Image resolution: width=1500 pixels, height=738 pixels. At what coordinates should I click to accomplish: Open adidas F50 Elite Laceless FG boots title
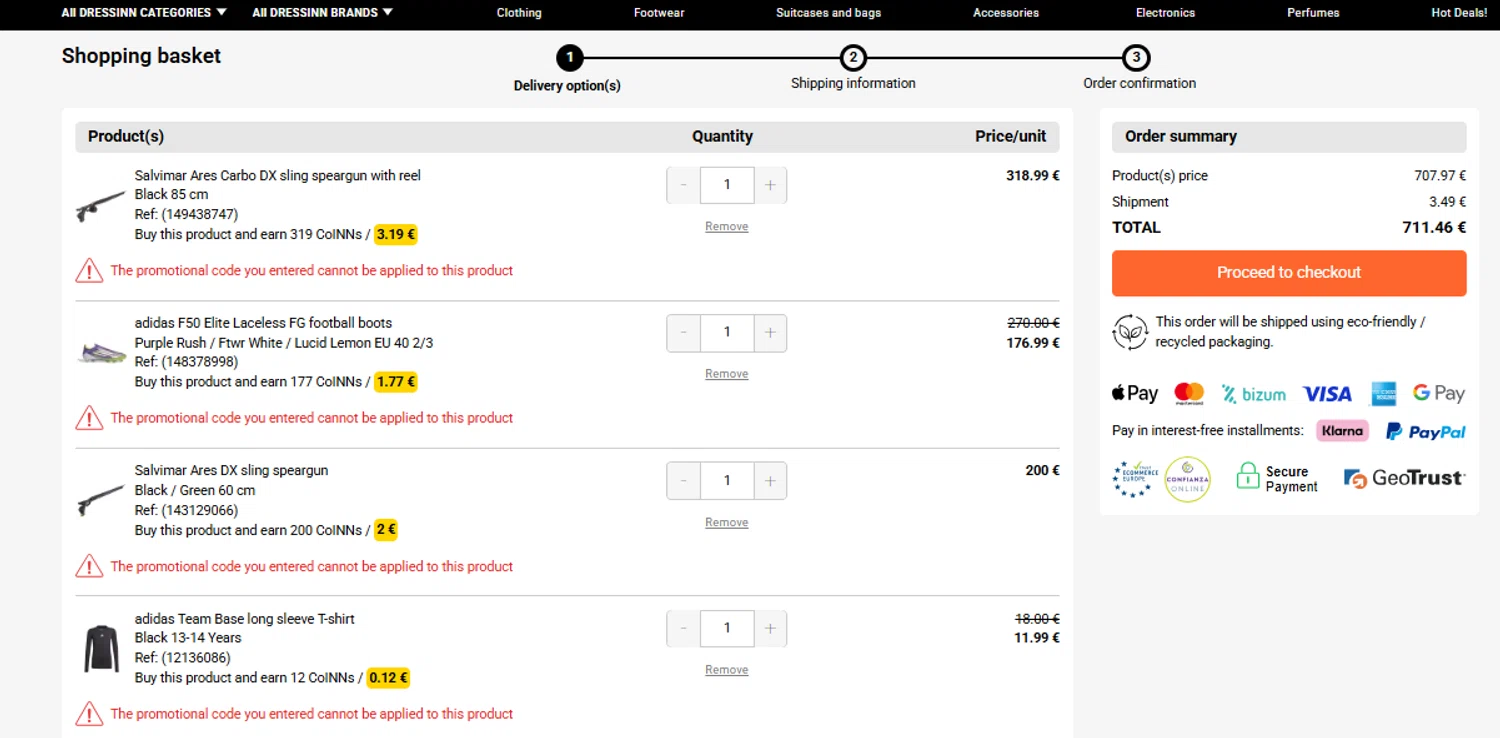coord(263,323)
